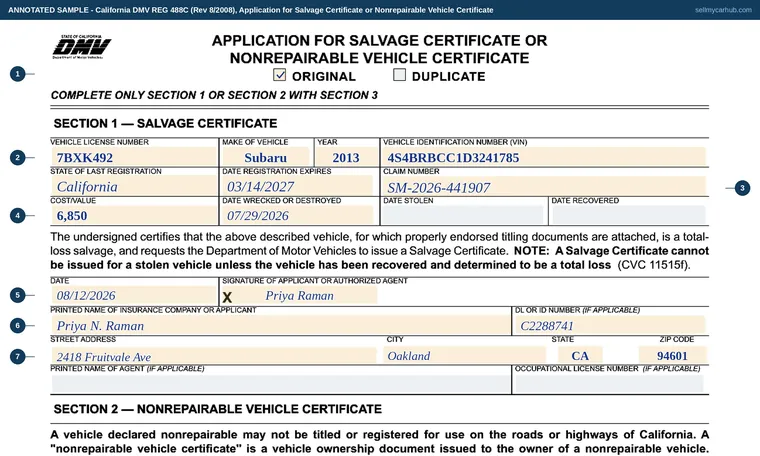Click the X mark beside the signature
The image size is (760, 456).
click(227, 298)
